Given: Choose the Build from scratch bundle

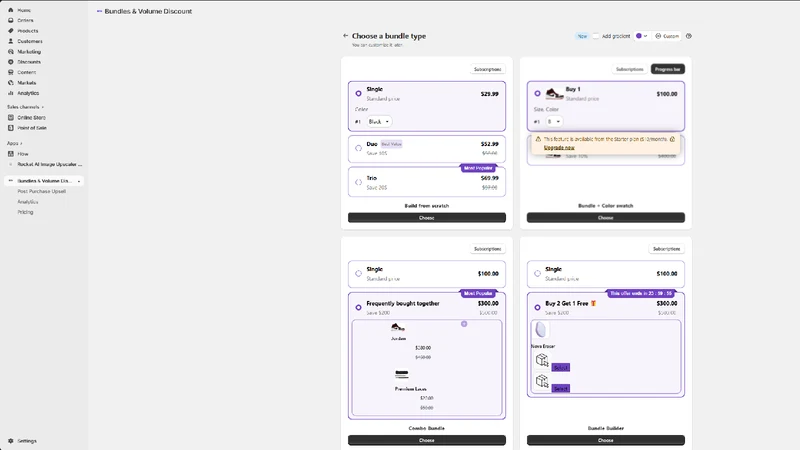Looking at the screenshot, I should (427, 218).
